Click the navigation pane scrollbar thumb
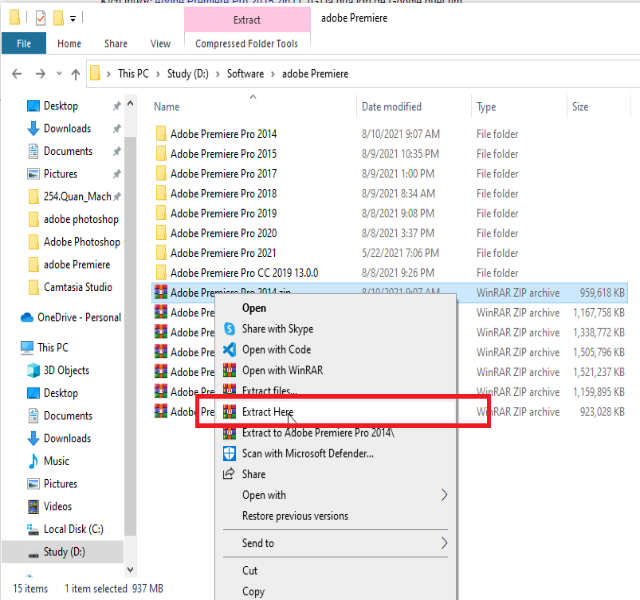Viewport: 640px width, 600px height. click(130, 336)
